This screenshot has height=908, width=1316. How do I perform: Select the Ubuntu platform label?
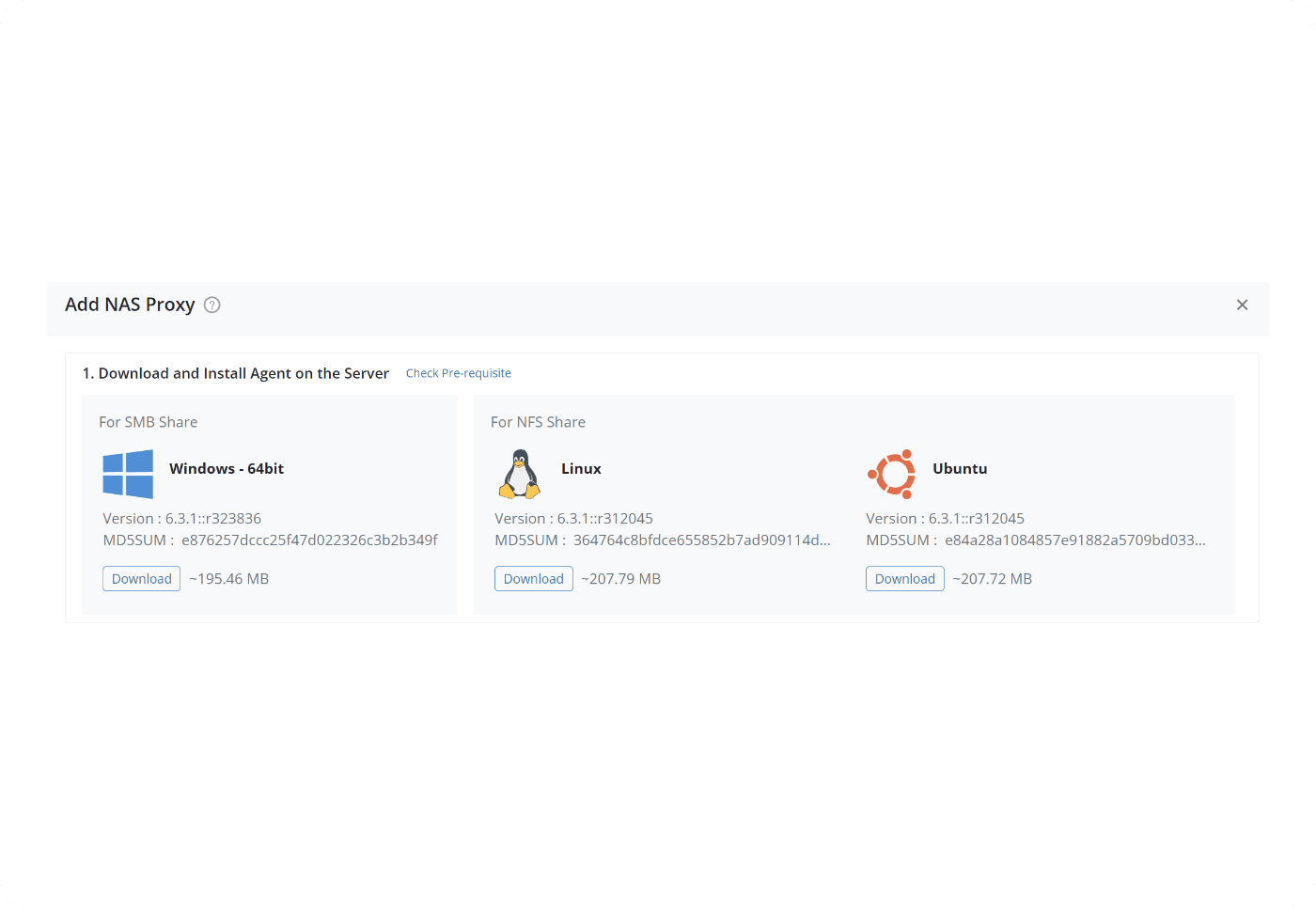pos(960,468)
